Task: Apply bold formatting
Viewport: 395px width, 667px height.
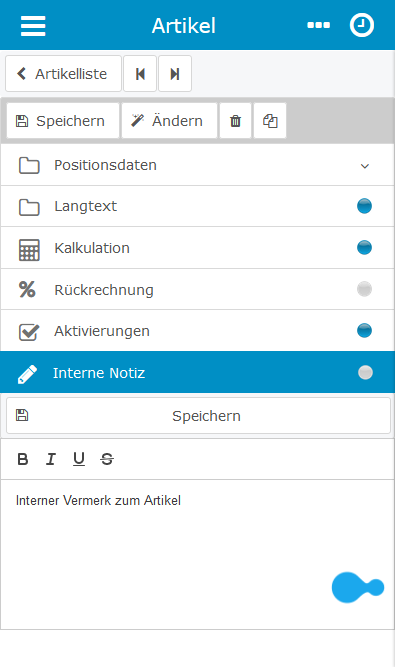Action: point(23,459)
